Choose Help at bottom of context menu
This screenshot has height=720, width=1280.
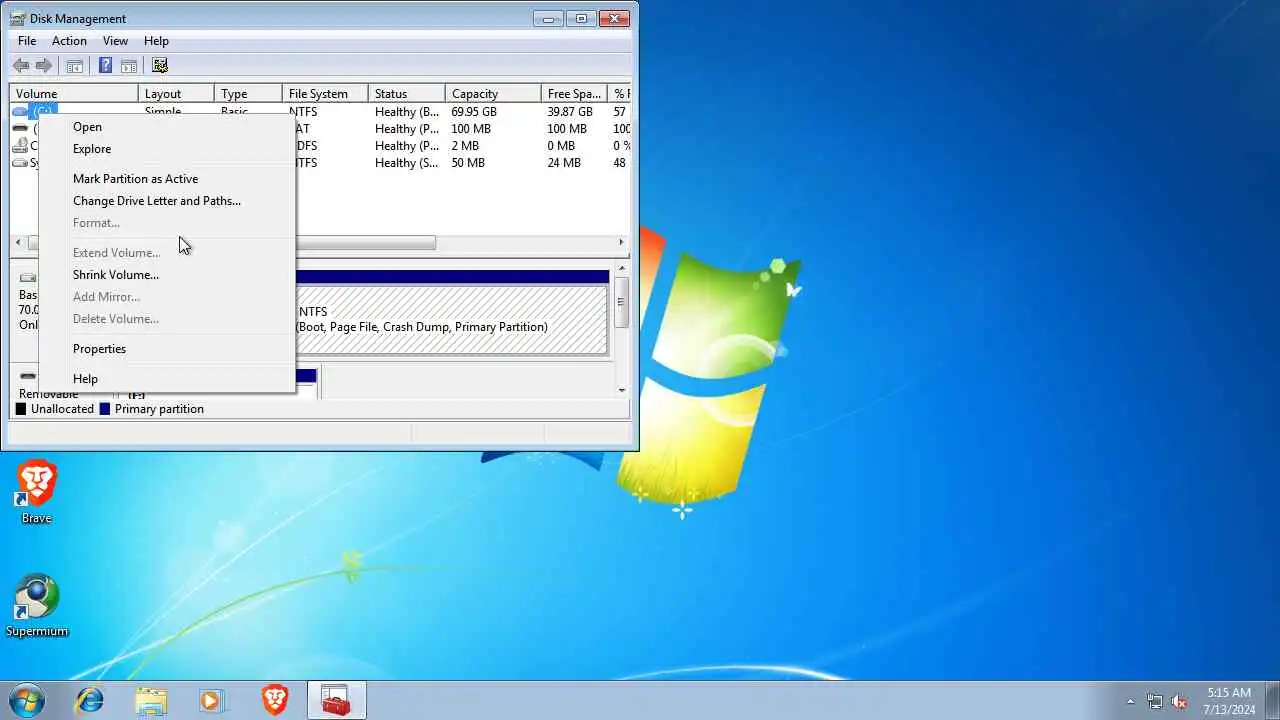click(167, 379)
